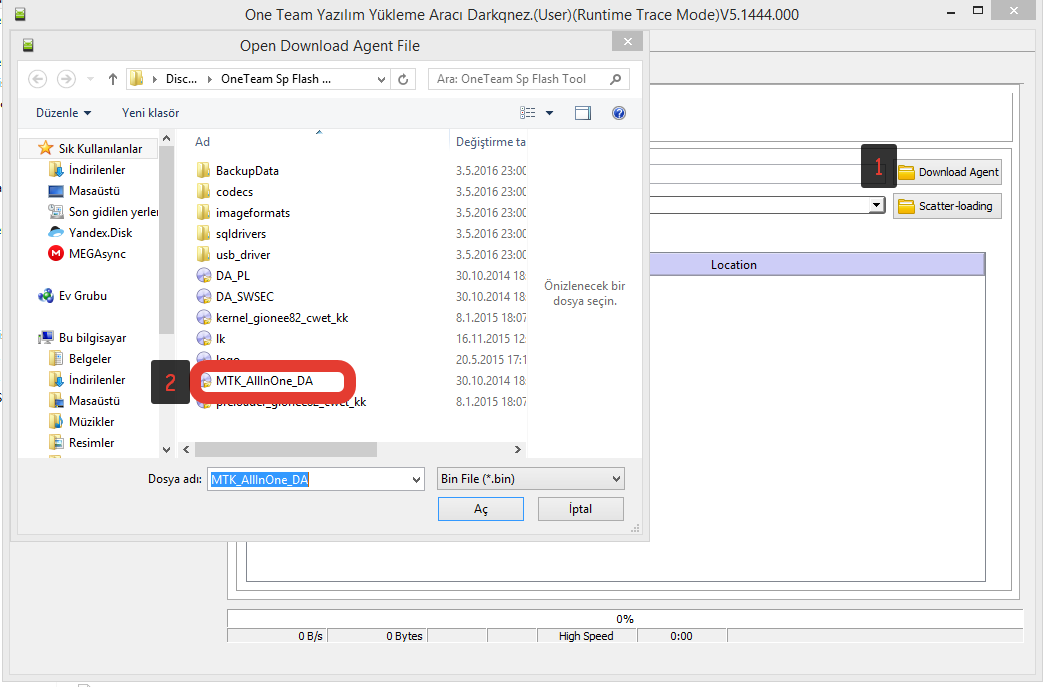Open the Bin File type dropdown

[x=530, y=479]
